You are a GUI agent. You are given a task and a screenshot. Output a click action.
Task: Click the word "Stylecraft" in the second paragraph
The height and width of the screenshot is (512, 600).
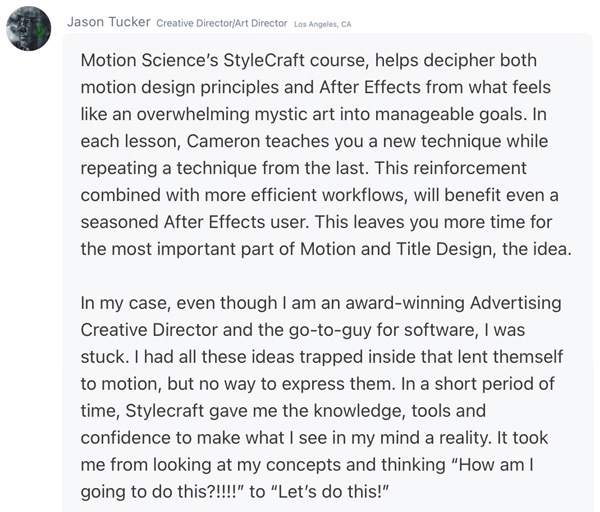tap(165, 411)
